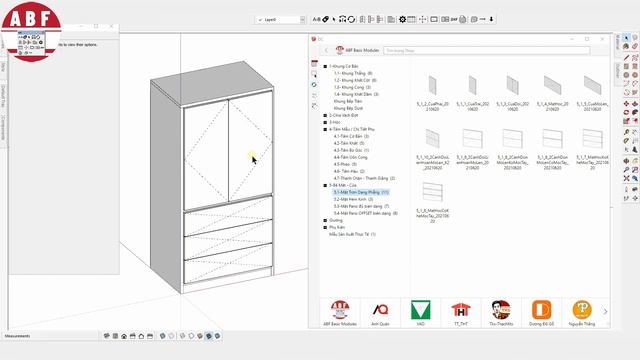Screen dimensions: 640x360
Task: Select 1.1- Khung Thẳng category
Action: (353, 73)
